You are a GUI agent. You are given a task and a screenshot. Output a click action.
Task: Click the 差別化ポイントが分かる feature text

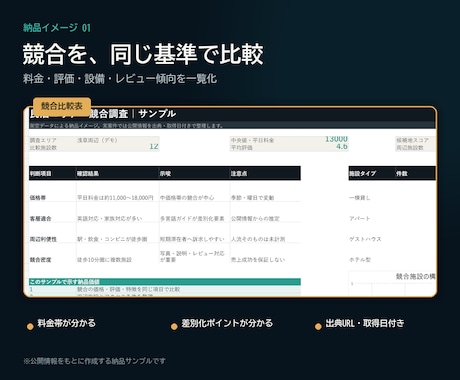click(227, 323)
